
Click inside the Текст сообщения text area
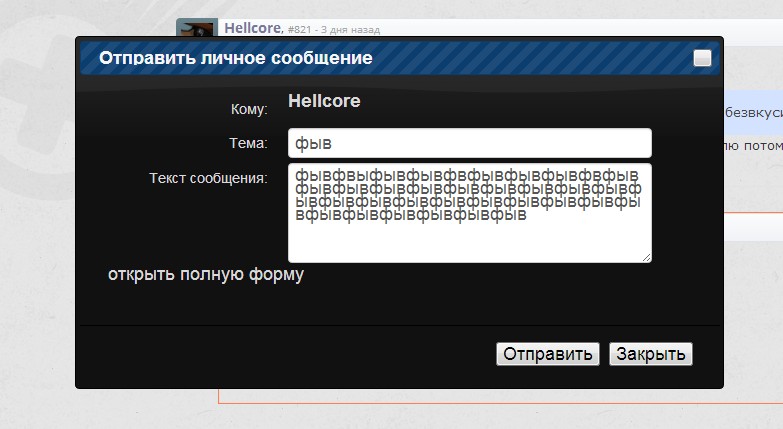tap(470, 213)
